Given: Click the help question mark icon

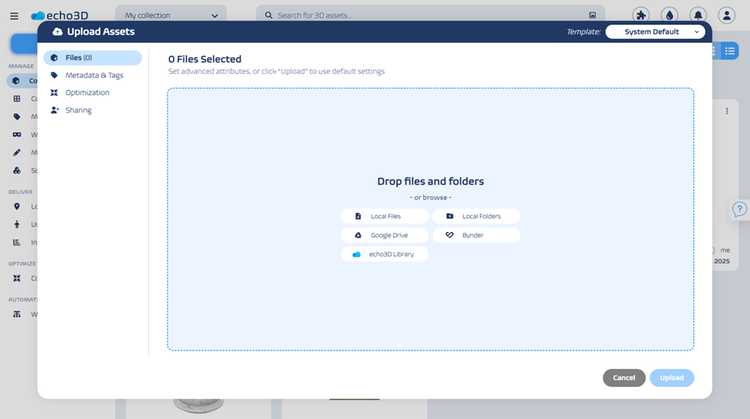Looking at the screenshot, I should point(739,209).
